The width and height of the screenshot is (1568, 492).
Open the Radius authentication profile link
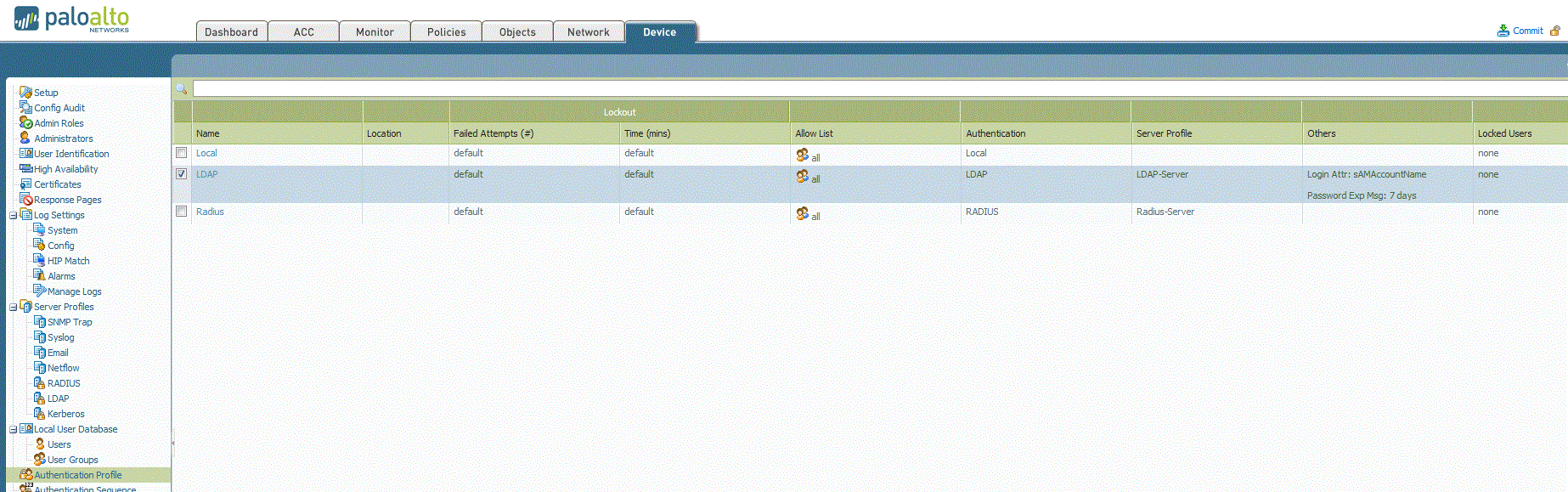(210, 212)
